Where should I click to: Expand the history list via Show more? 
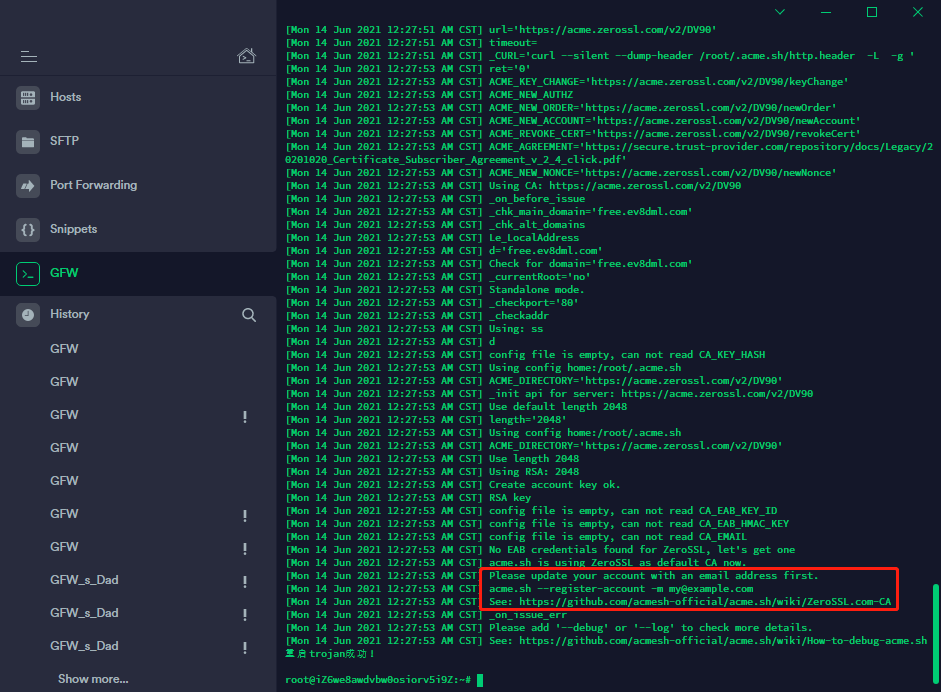click(x=92, y=678)
